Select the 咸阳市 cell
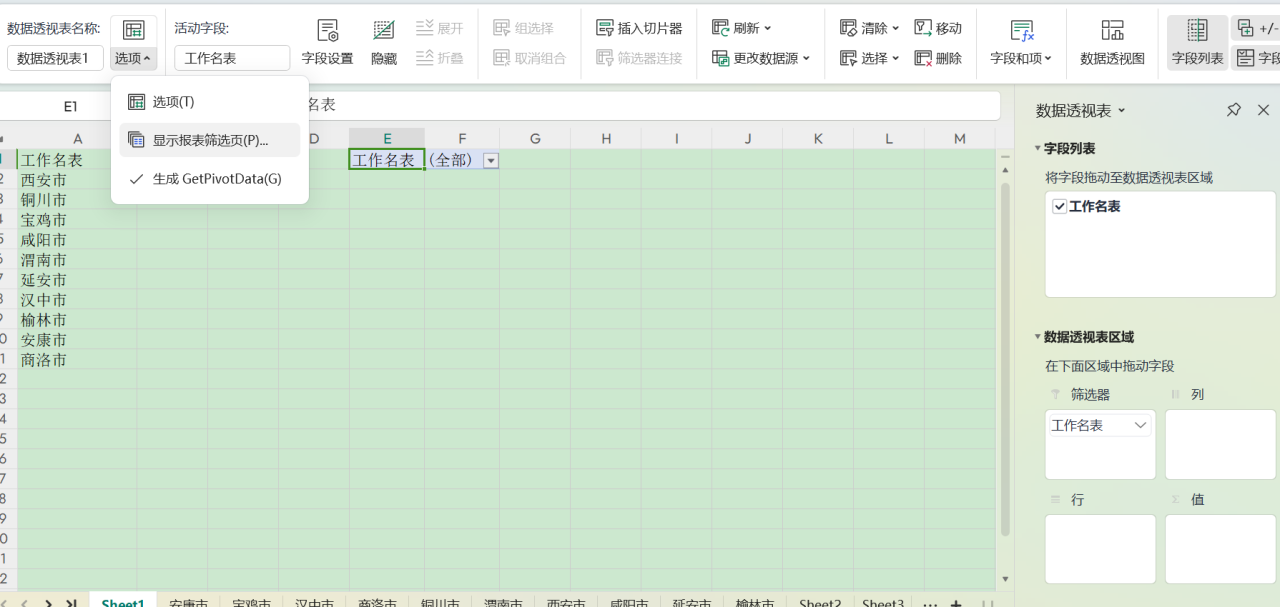Image resolution: width=1280 pixels, height=607 pixels. click(77, 240)
